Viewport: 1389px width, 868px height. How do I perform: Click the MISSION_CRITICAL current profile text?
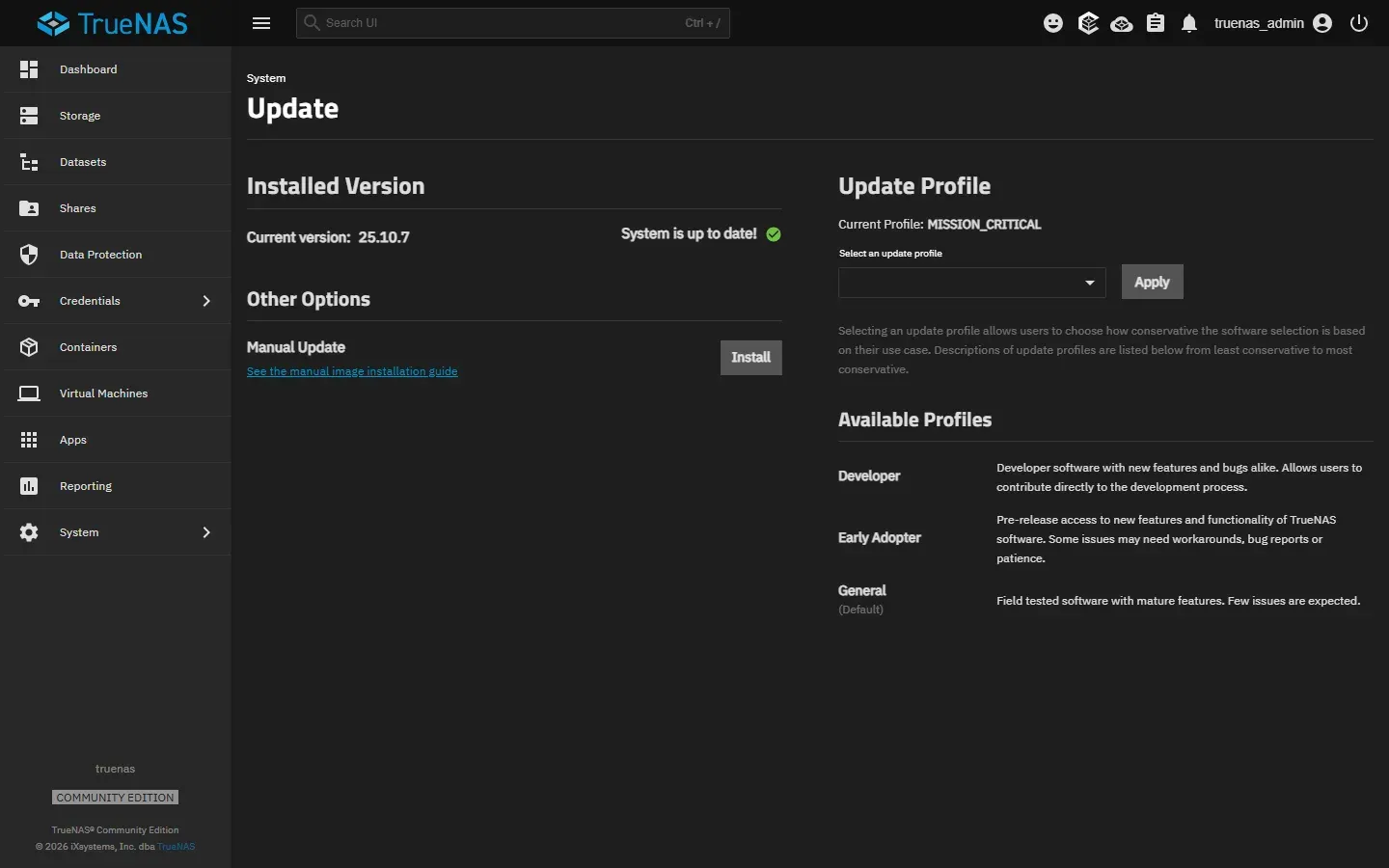pos(984,225)
